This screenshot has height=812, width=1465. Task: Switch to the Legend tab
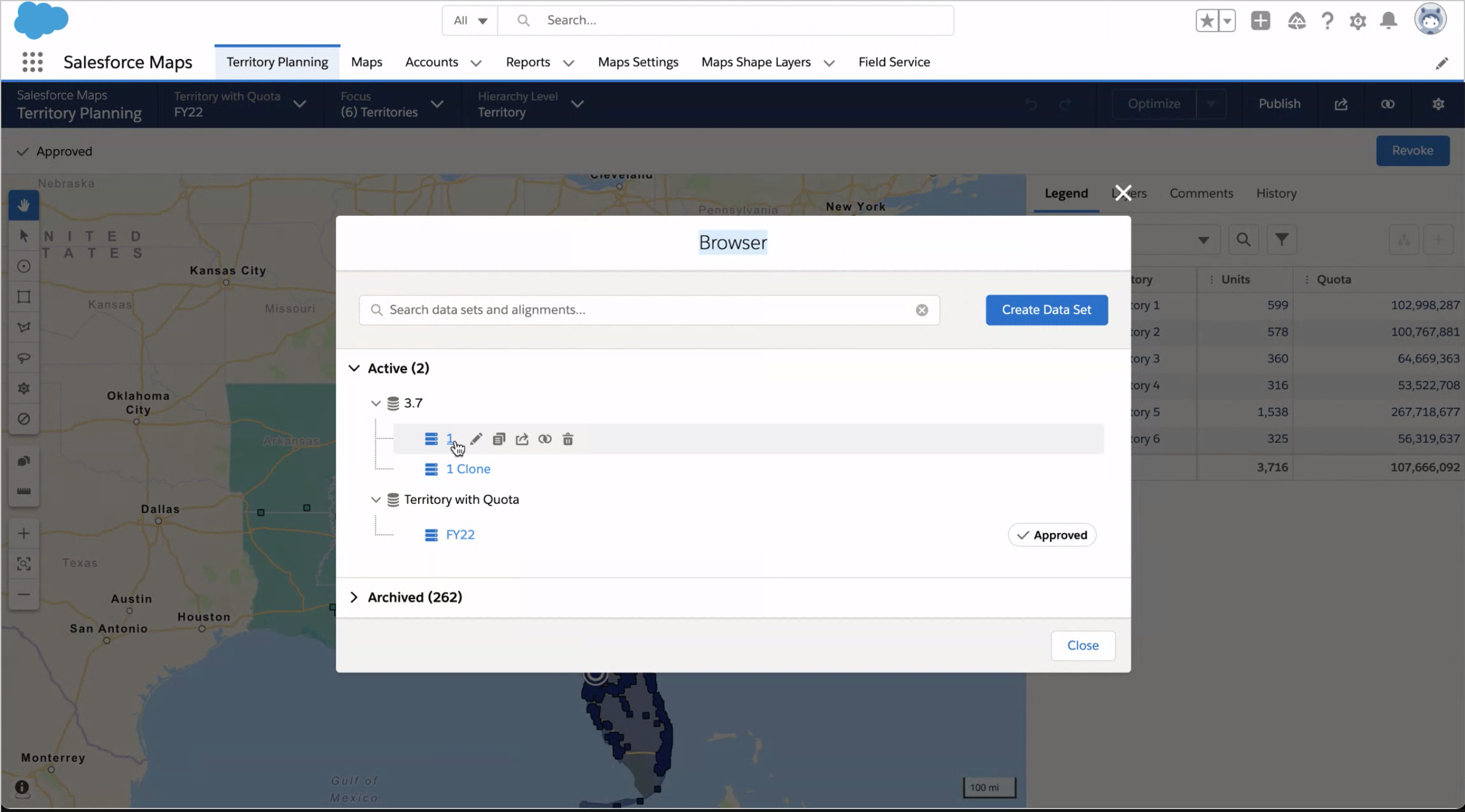pos(1066,193)
